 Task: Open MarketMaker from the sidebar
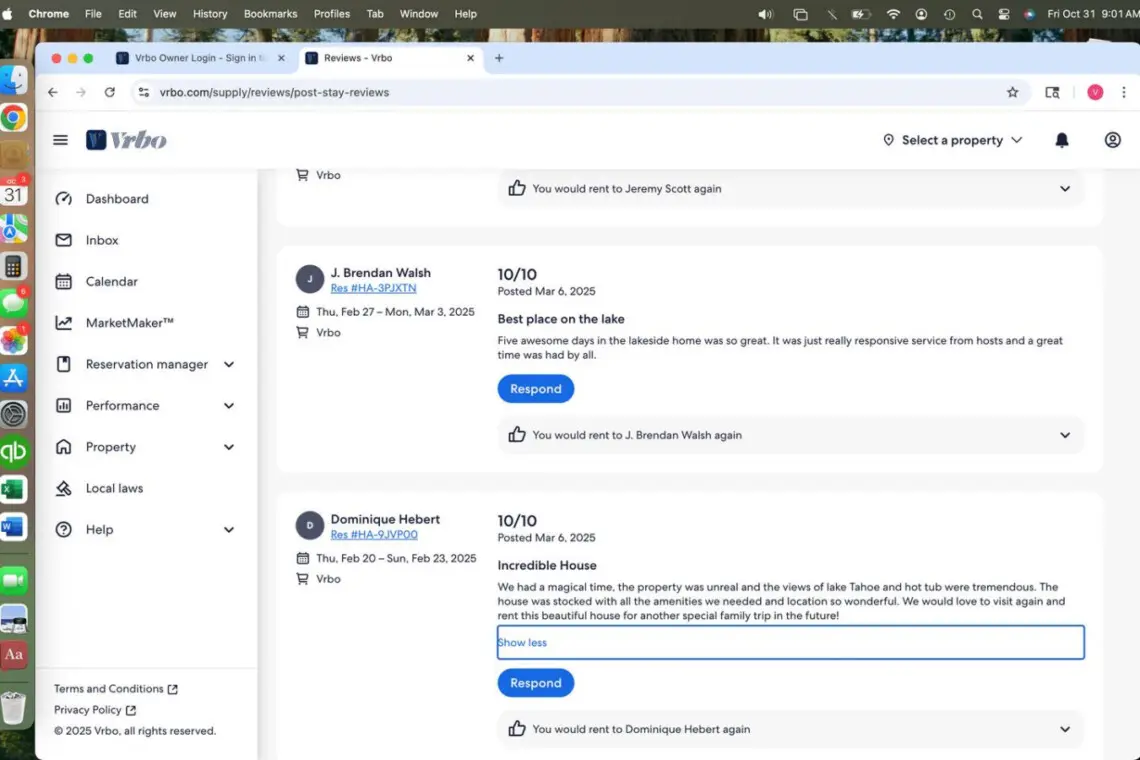129,323
